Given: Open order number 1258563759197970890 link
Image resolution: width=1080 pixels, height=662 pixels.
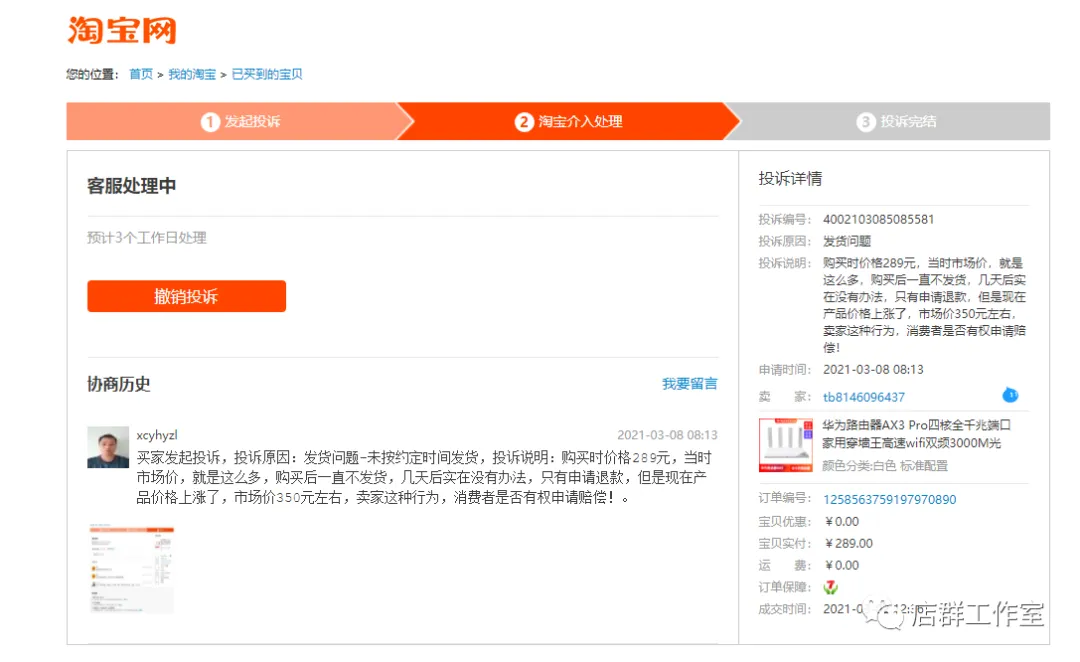Looking at the screenshot, I should [x=889, y=499].
